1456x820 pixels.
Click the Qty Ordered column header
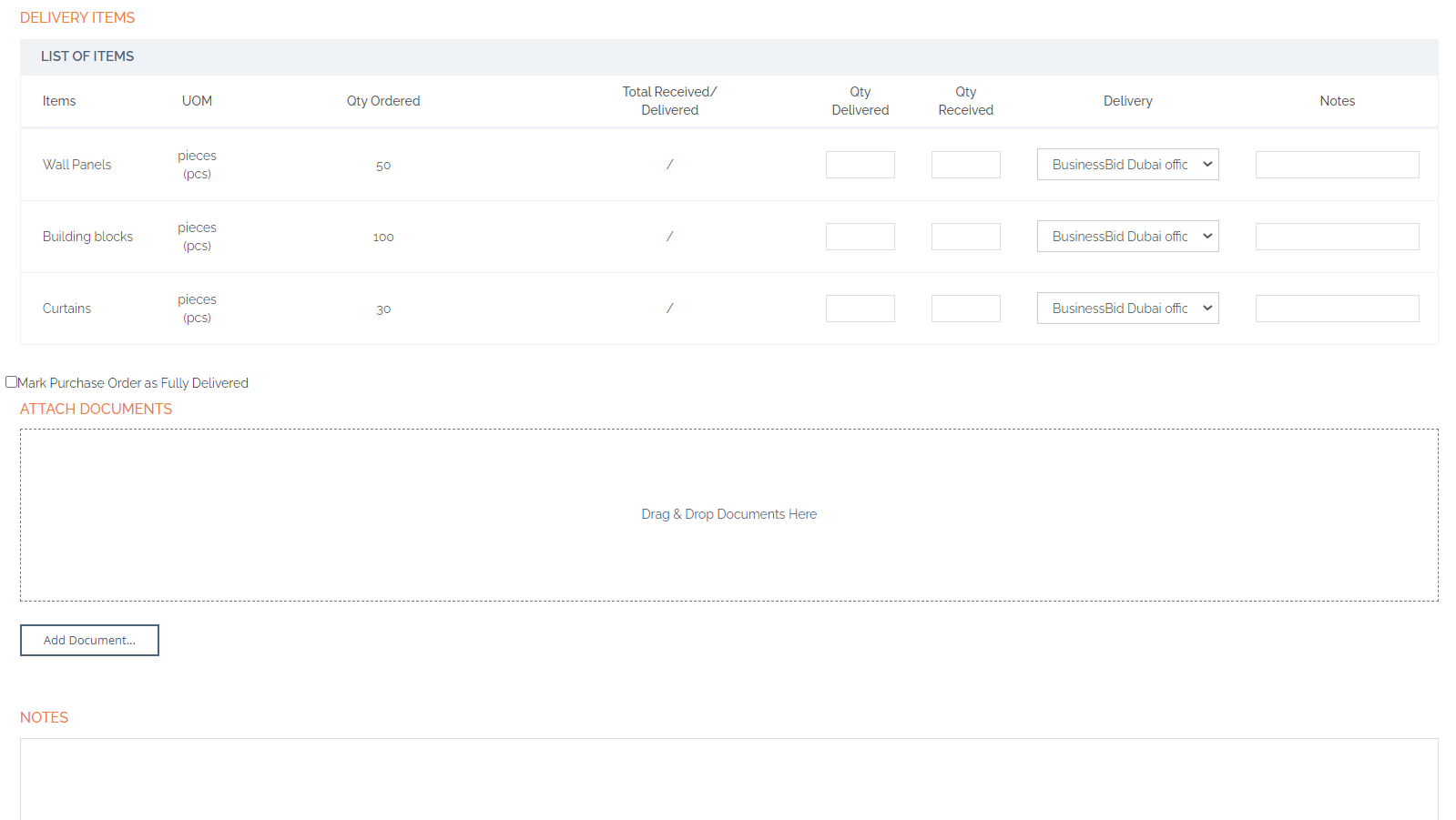point(383,101)
